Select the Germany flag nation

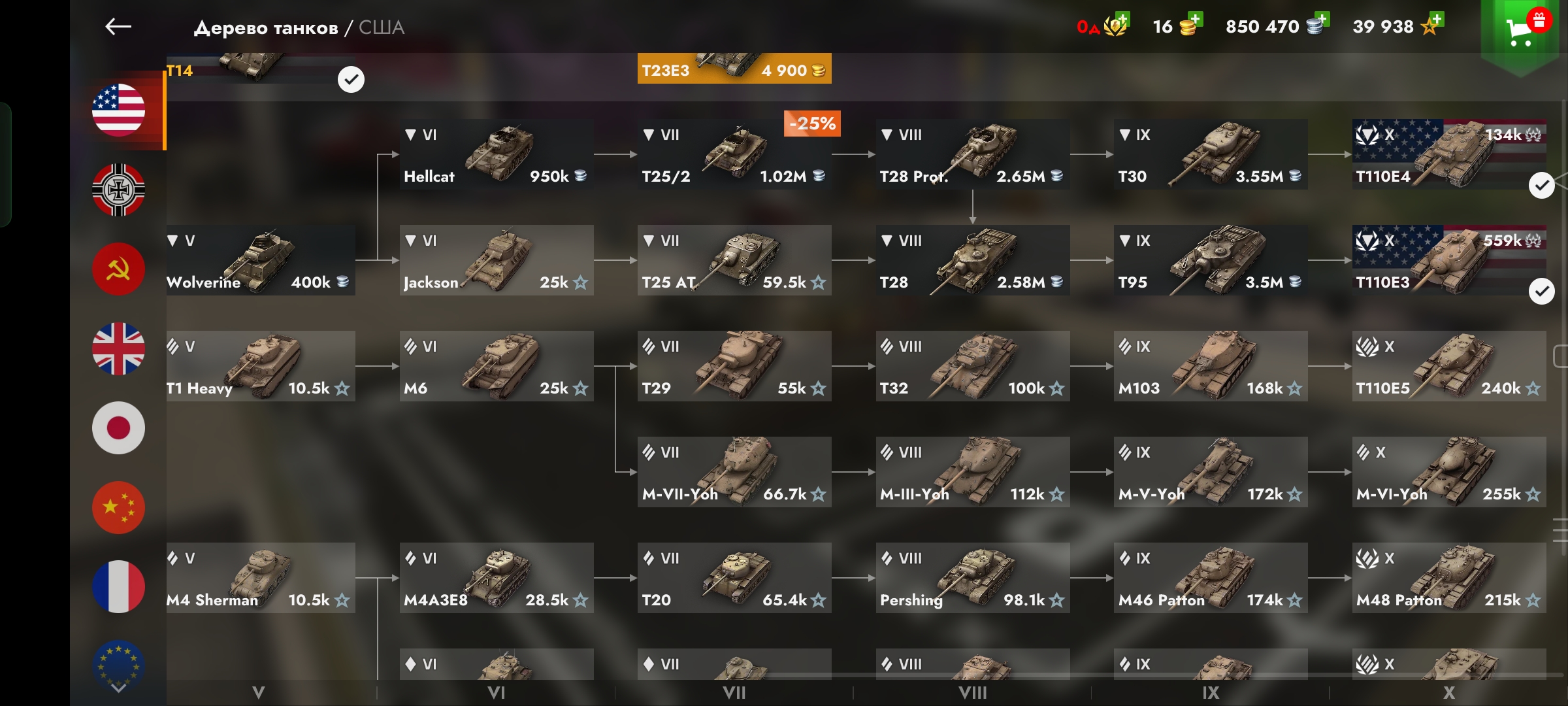[x=118, y=190]
